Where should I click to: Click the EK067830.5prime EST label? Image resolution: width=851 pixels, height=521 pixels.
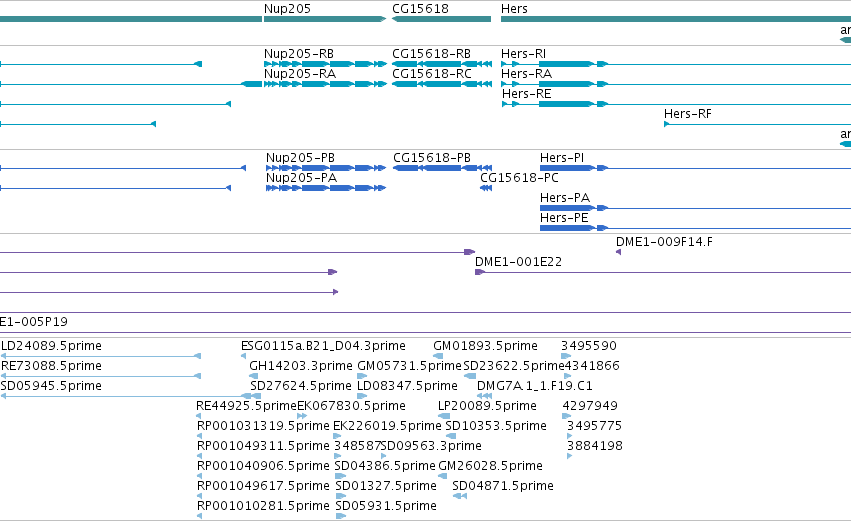351,406
